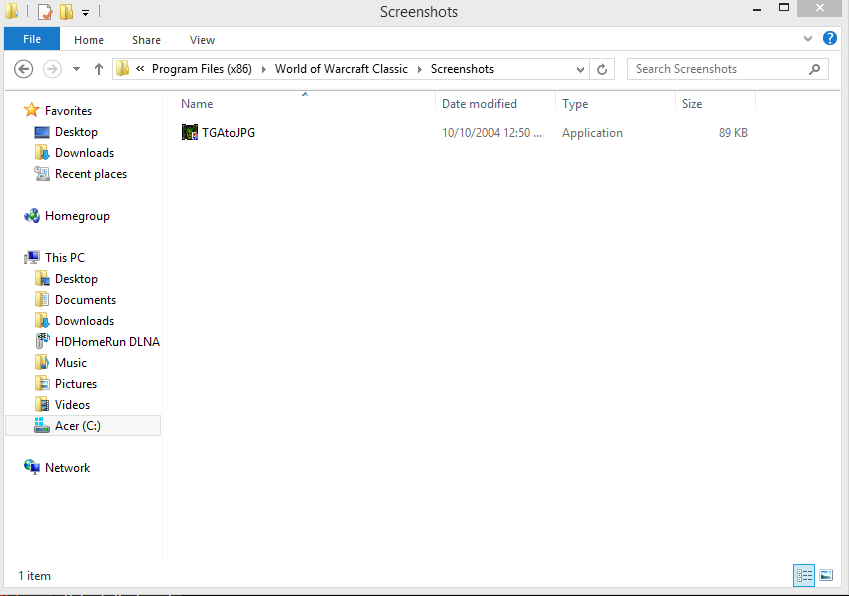Viewport: 849px width, 596px height.
Task: Click the Favorites star icon
Action: (x=32, y=110)
